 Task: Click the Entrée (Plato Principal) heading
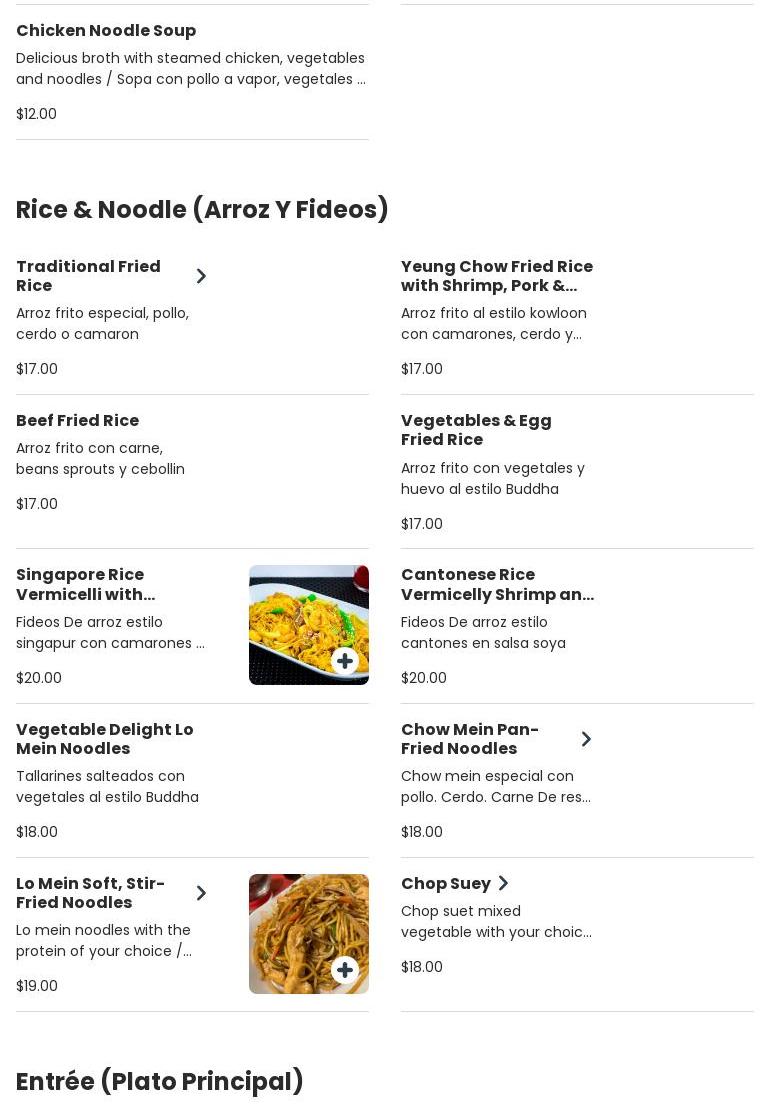click(160, 1082)
